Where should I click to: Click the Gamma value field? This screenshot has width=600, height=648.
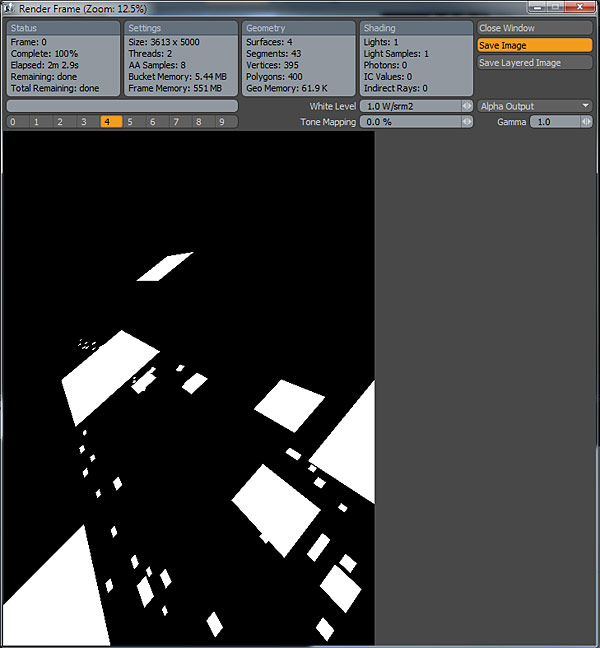pos(555,122)
